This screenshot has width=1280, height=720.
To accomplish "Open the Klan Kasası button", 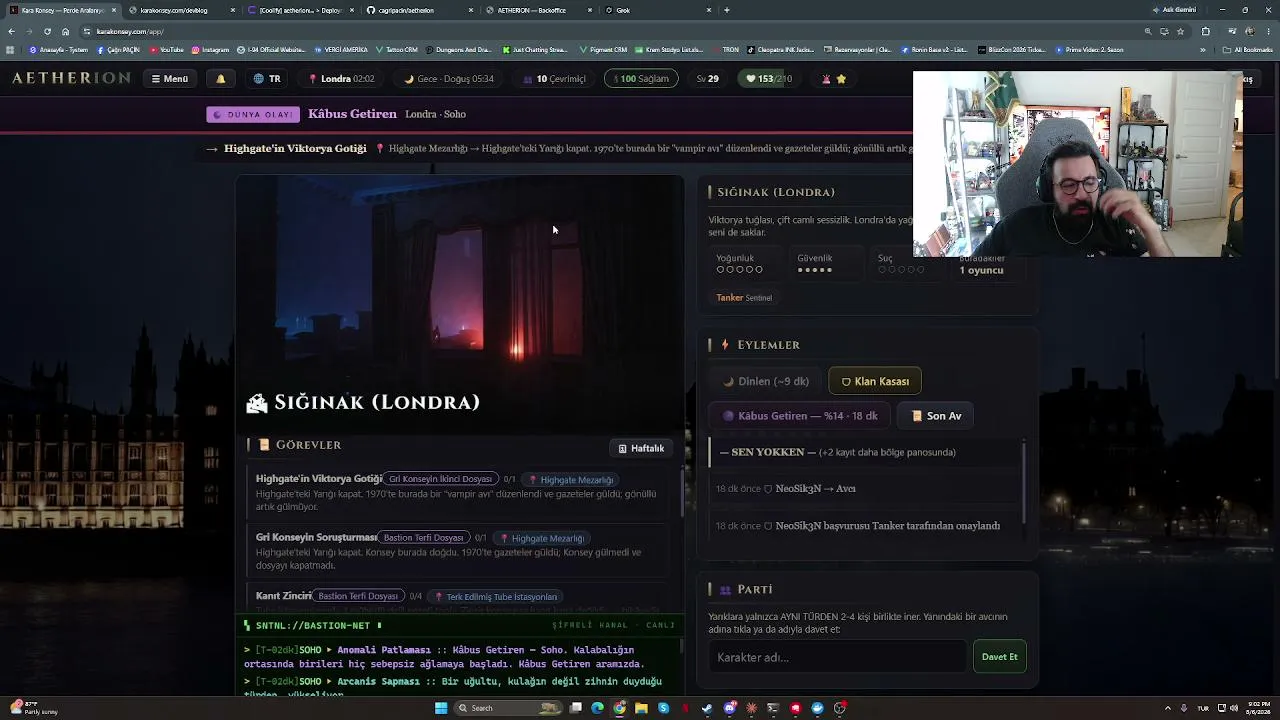I will pos(875,381).
